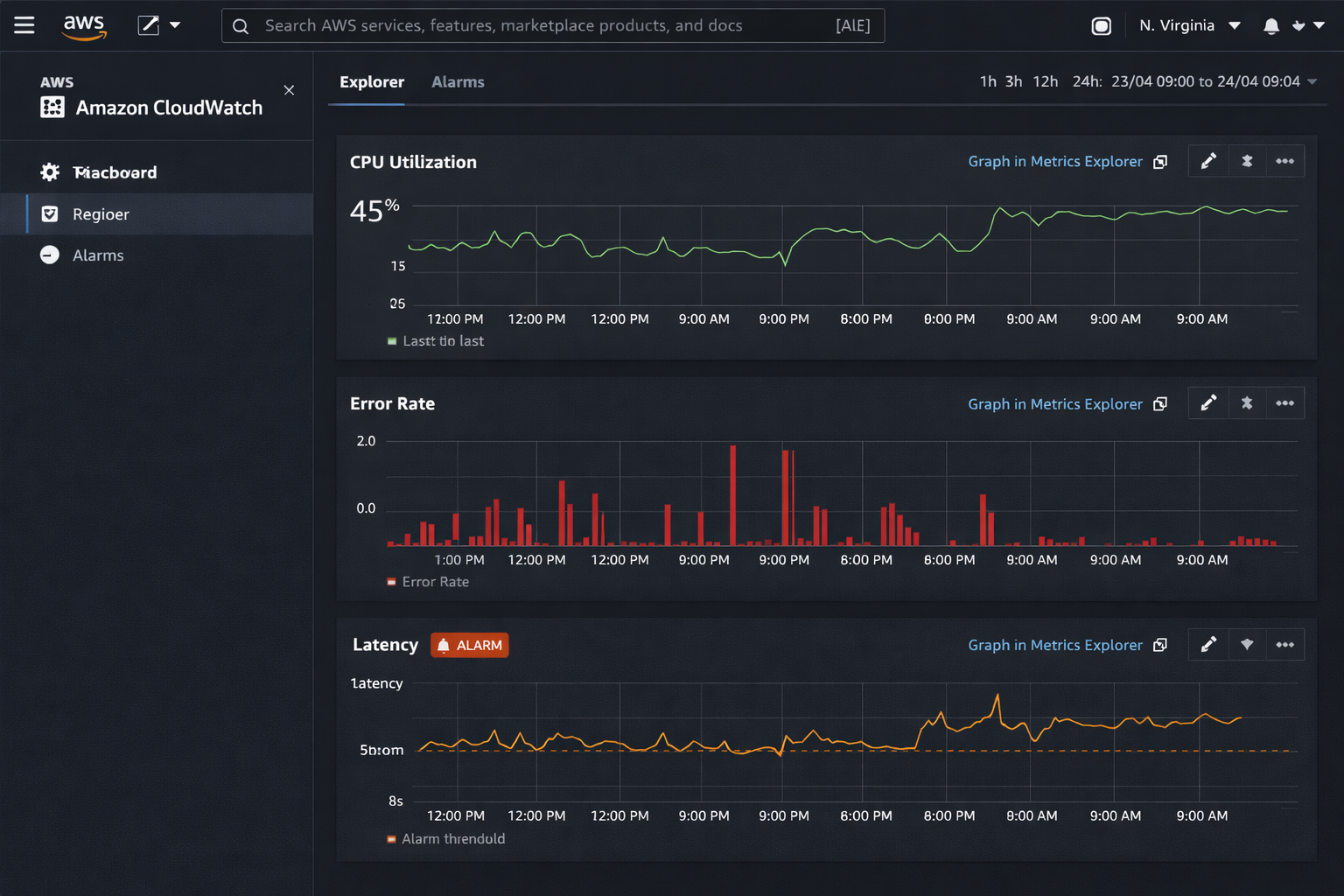Pin the Error Rate widget
This screenshot has width=1344, height=896.
[x=1247, y=403]
